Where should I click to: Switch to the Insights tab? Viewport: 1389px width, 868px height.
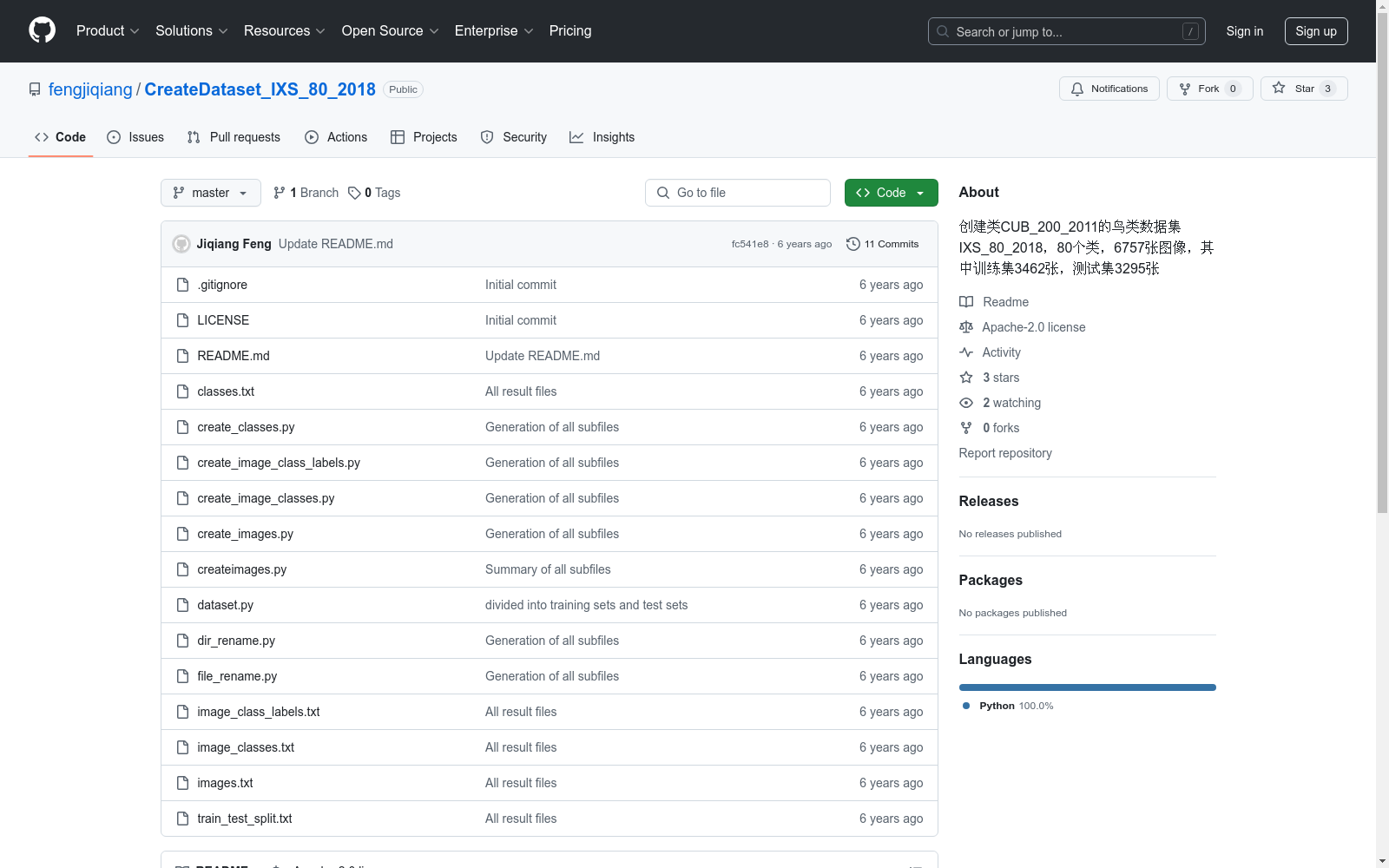(x=602, y=137)
